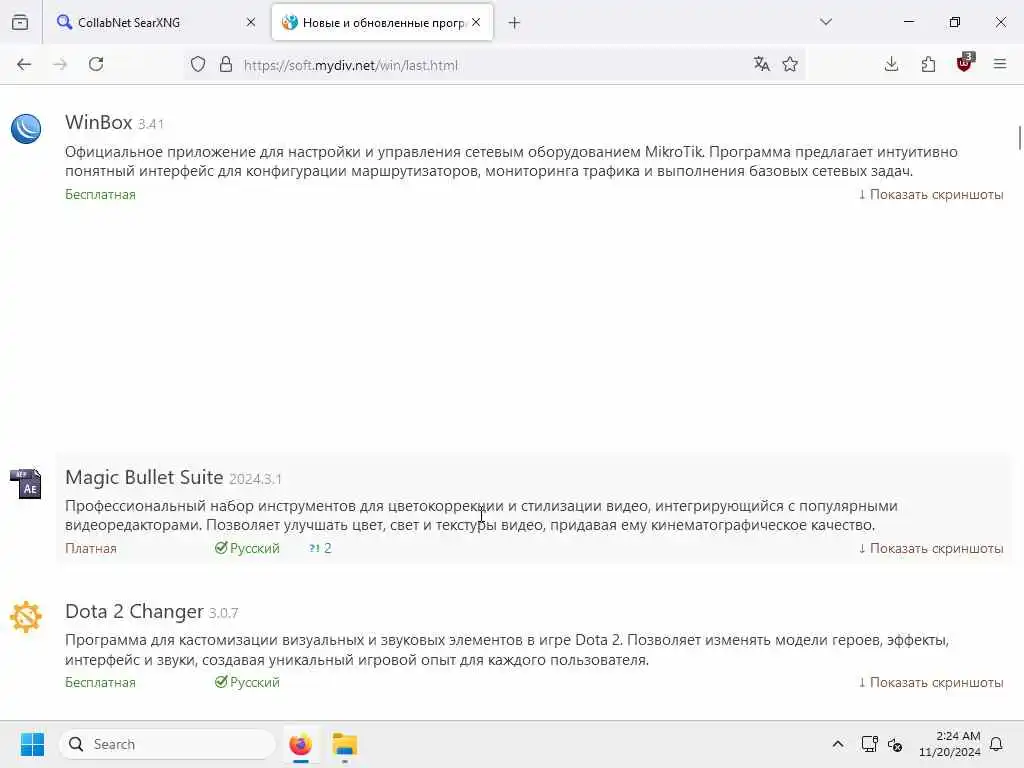Open the Firefox View icon

click(20, 22)
